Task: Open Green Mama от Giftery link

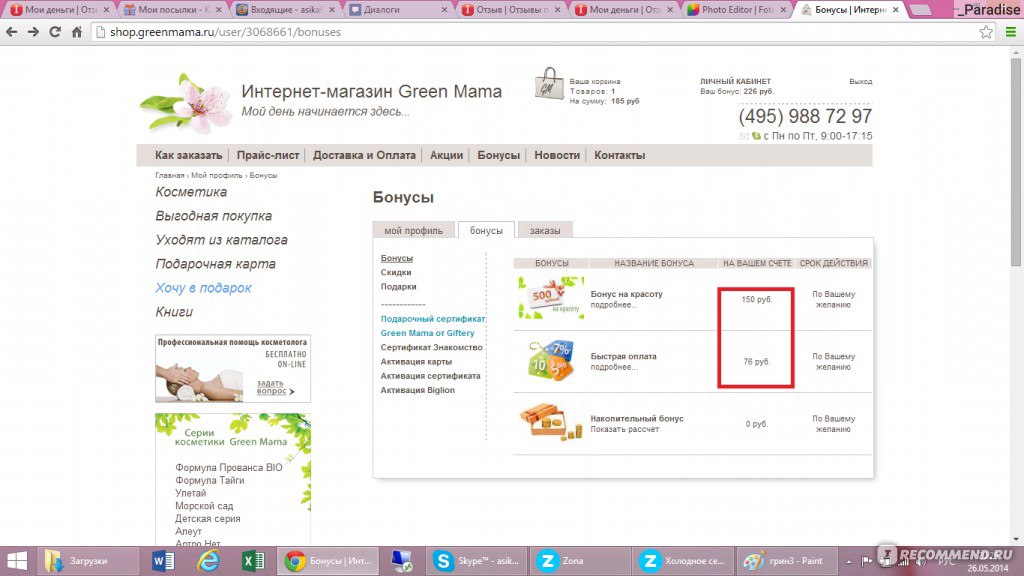Action: [428, 333]
